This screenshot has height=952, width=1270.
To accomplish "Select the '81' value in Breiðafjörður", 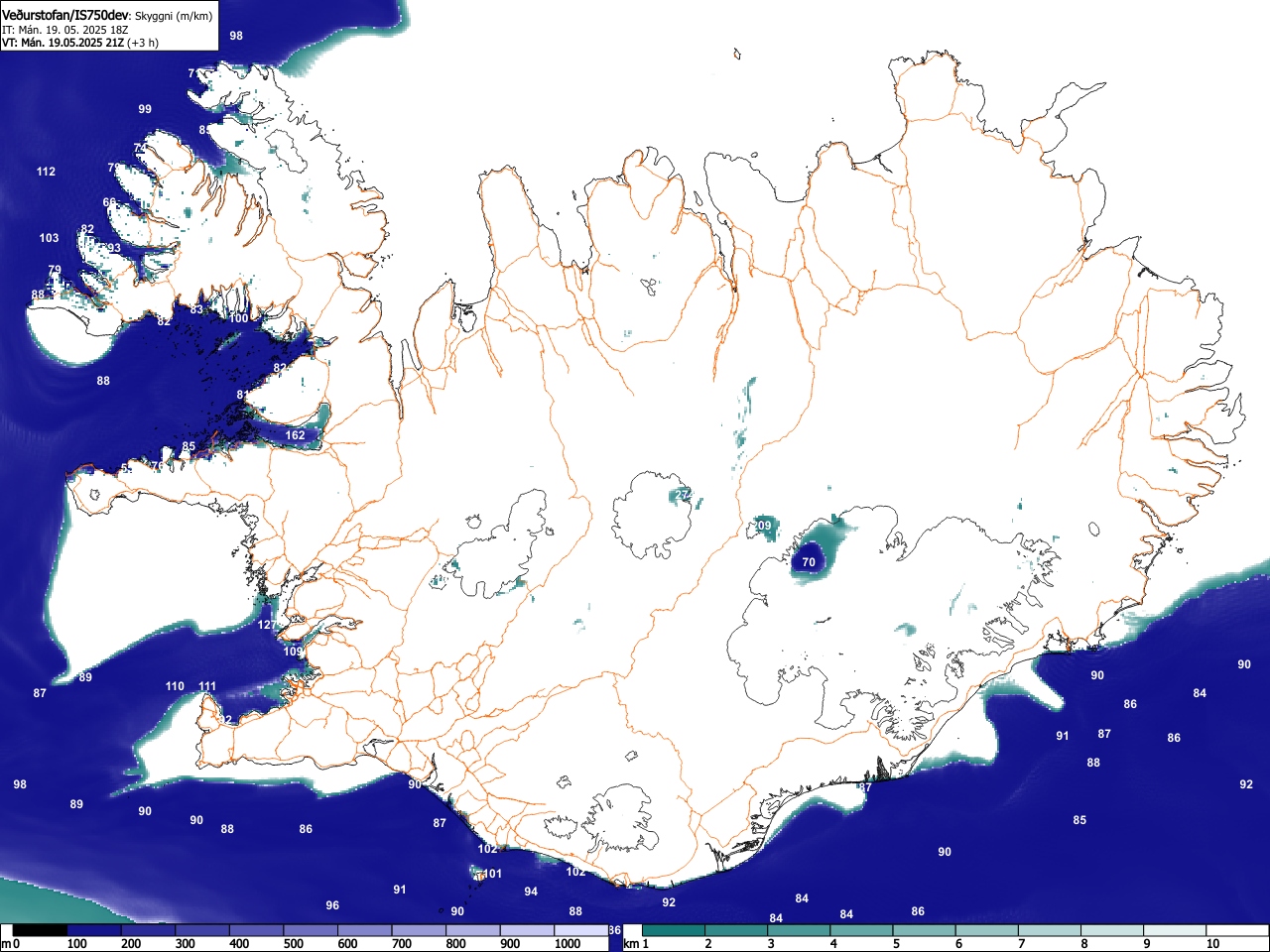I will tap(243, 395).
